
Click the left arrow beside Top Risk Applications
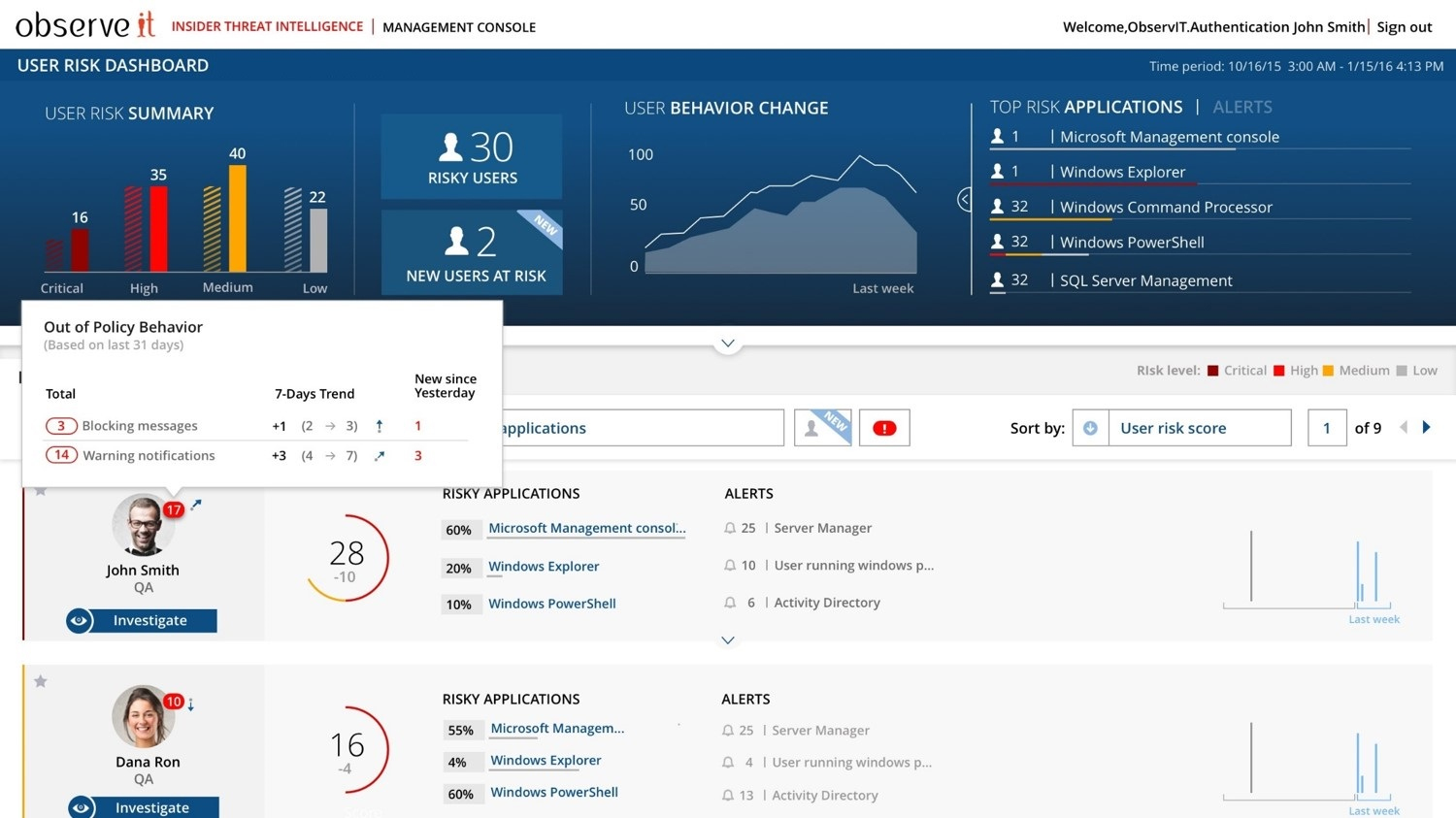click(965, 199)
